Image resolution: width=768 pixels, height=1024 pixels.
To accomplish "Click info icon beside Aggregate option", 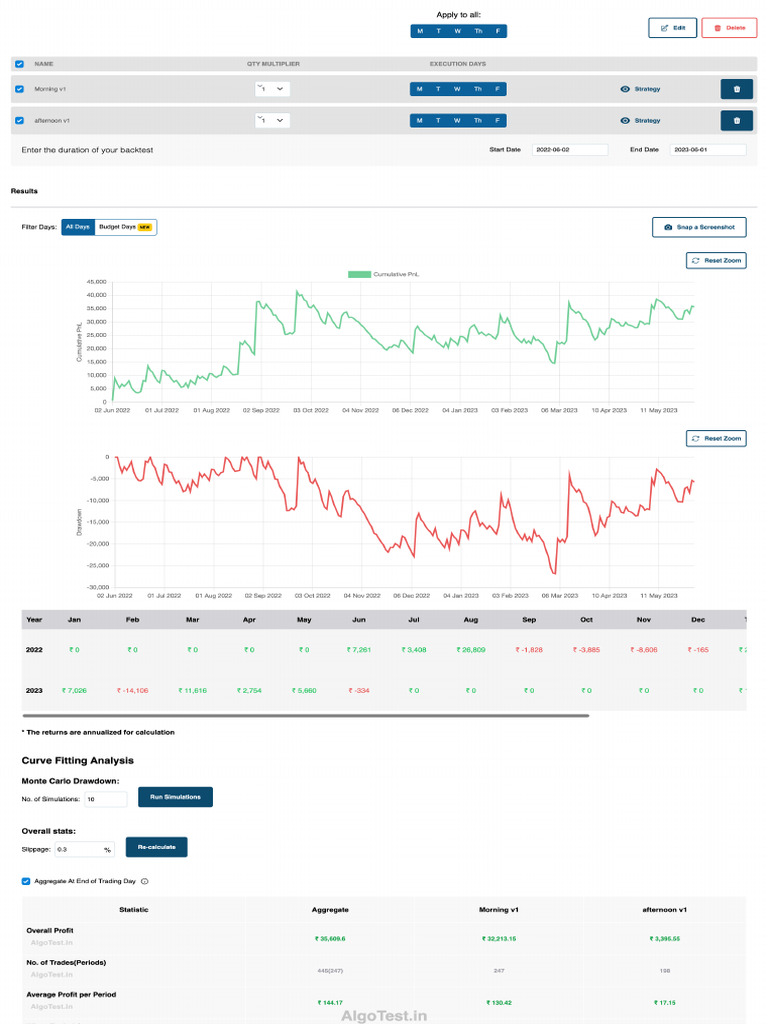I will pyautogui.click(x=145, y=881).
